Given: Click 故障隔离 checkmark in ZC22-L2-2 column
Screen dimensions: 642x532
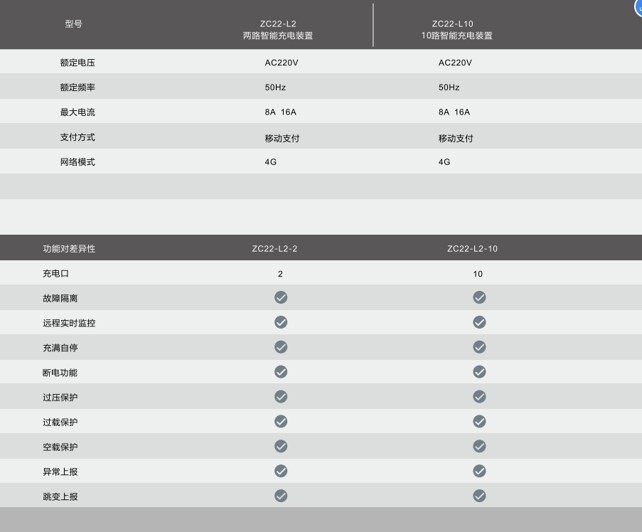Looking at the screenshot, I should point(281,297).
